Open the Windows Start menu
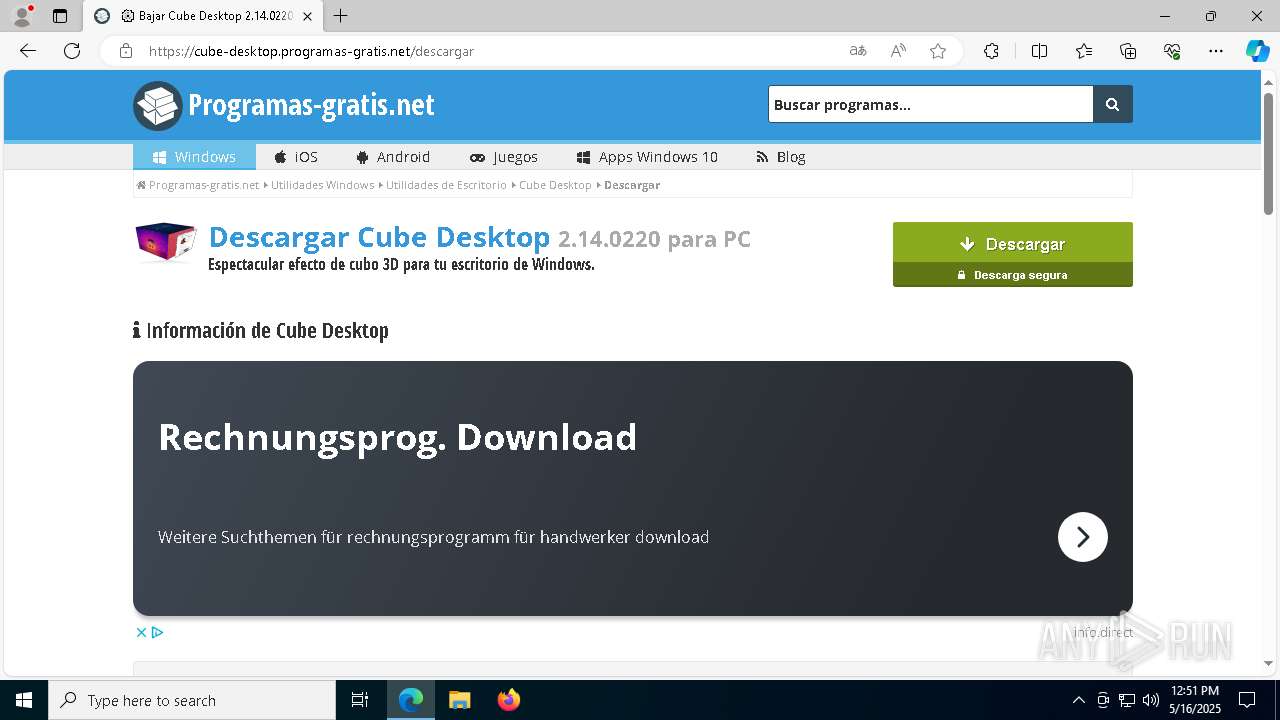The image size is (1280, 720). click(24, 700)
